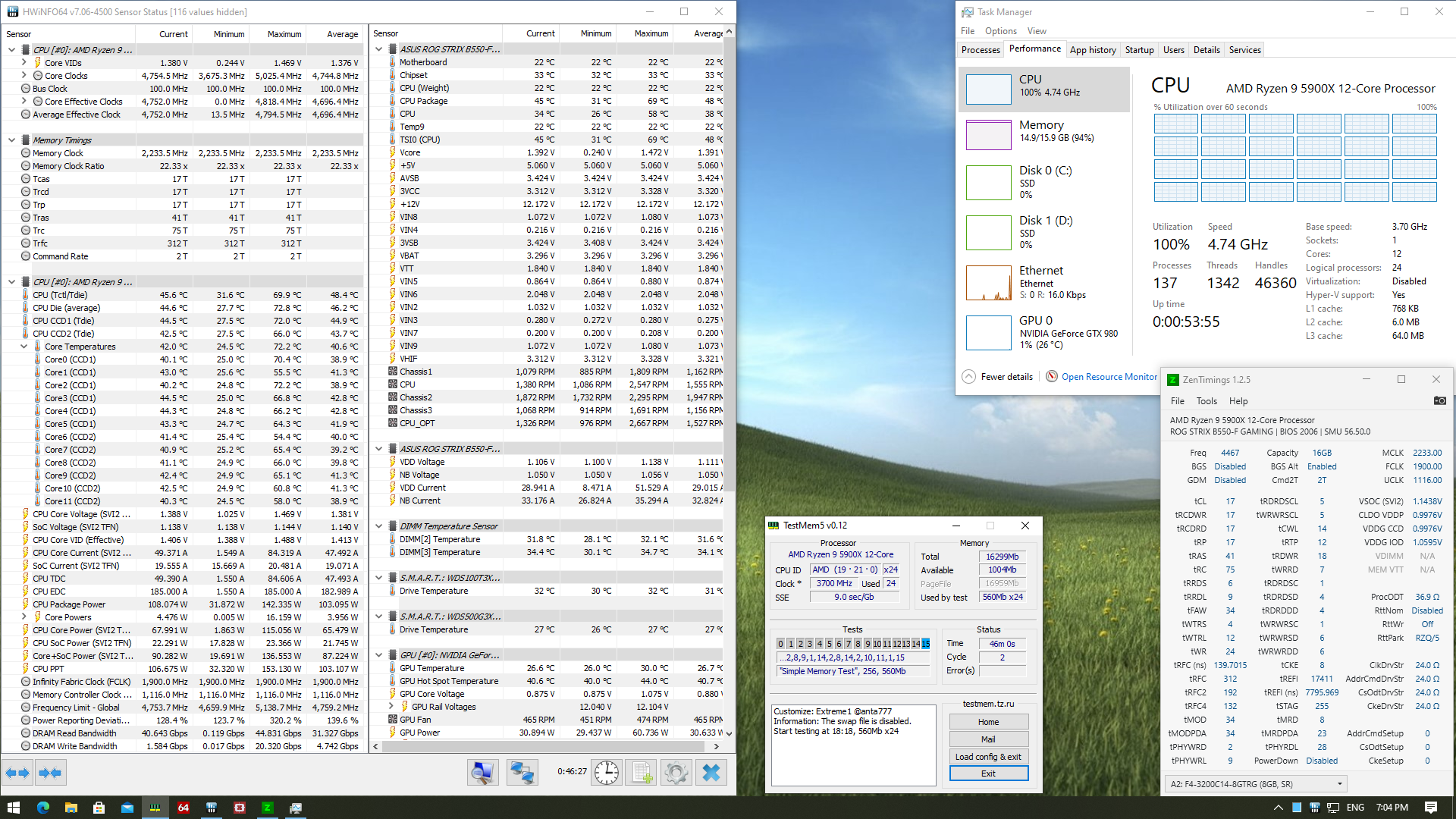Click HWiNFO expand columns arrows icon

[x=17, y=773]
